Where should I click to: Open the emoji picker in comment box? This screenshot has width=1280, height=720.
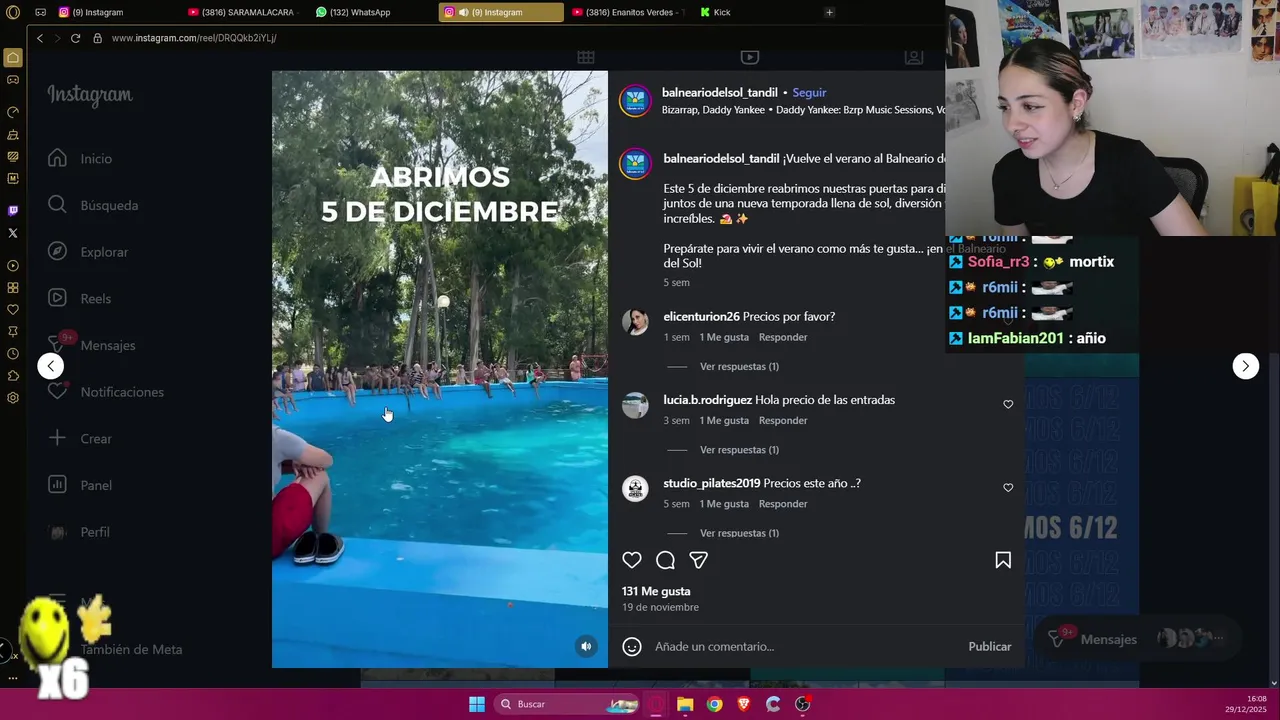click(x=632, y=647)
